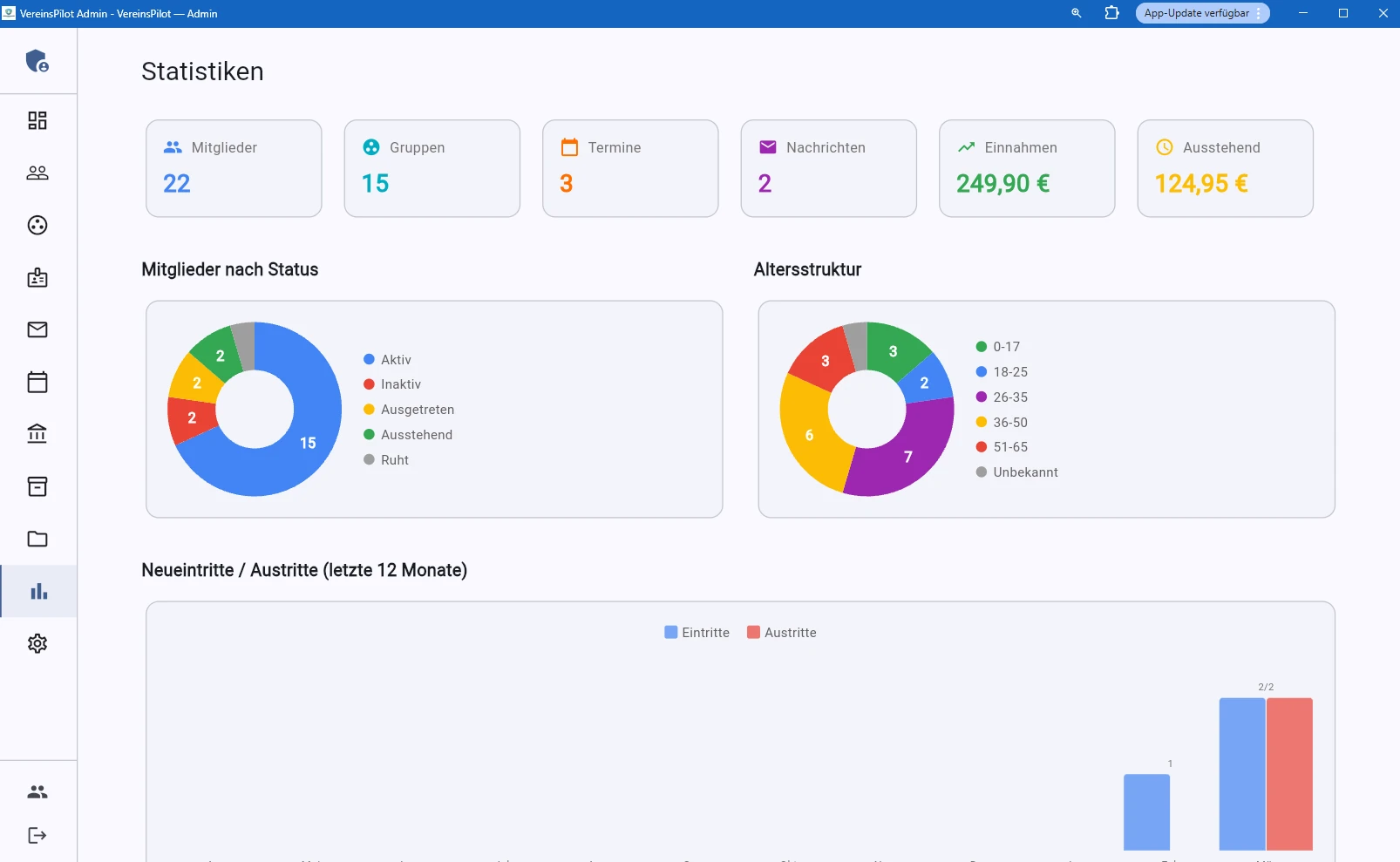1400x862 pixels.
Task: Open the App-Update verfügbar options menu
Action: tap(1258, 13)
